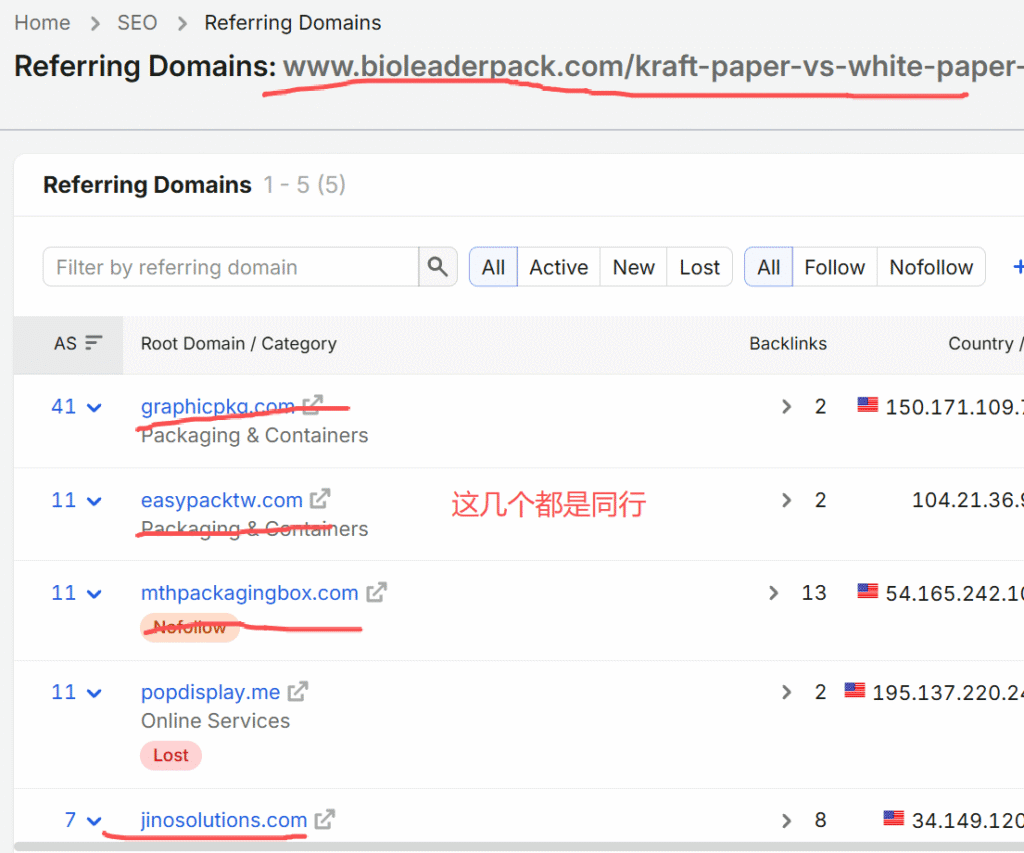Click the Lost badge under popdisplay.me
This screenshot has width=1024, height=853.
tap(171, 755)
